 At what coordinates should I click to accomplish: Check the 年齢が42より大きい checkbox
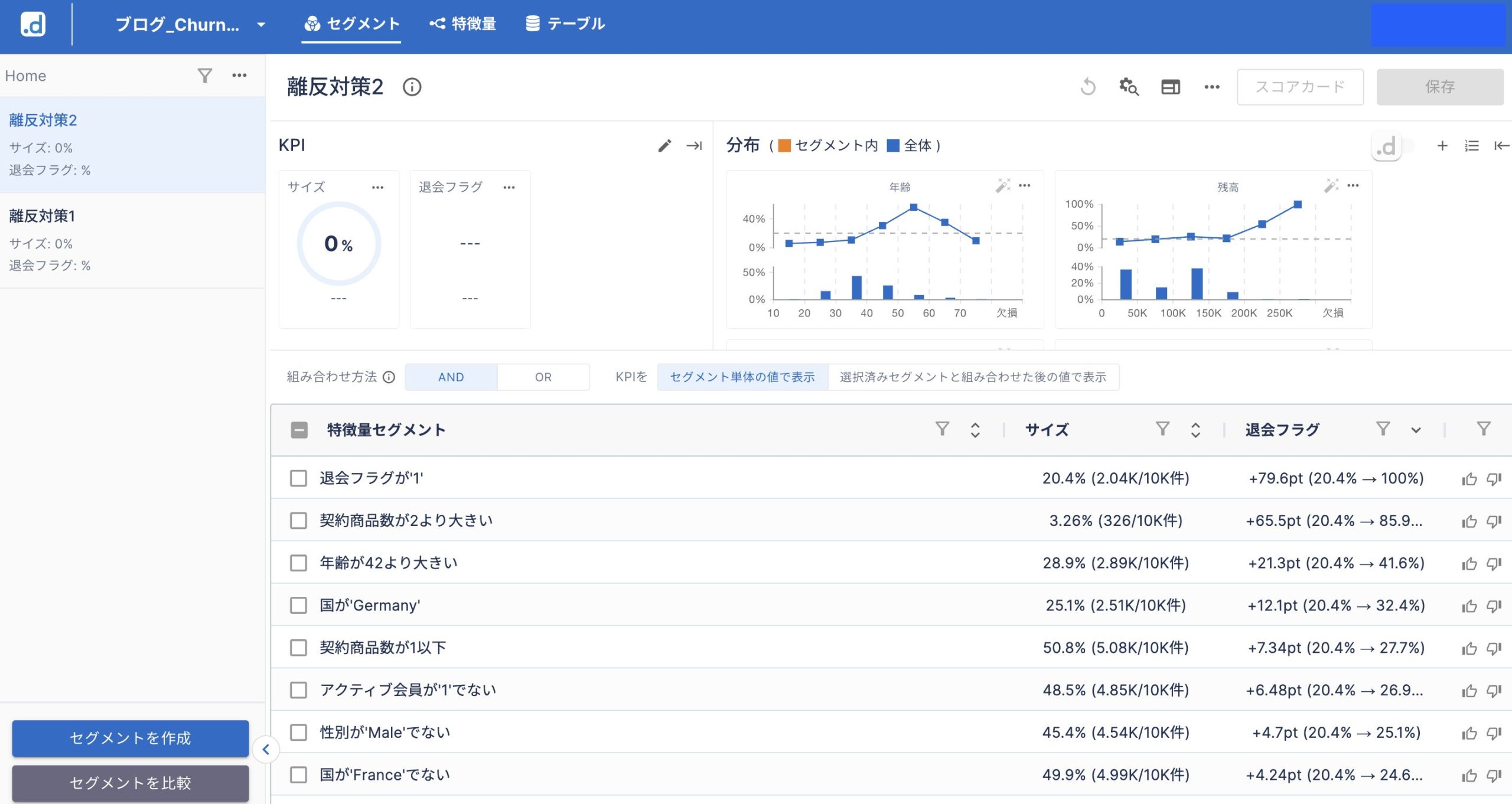[298, 563]
